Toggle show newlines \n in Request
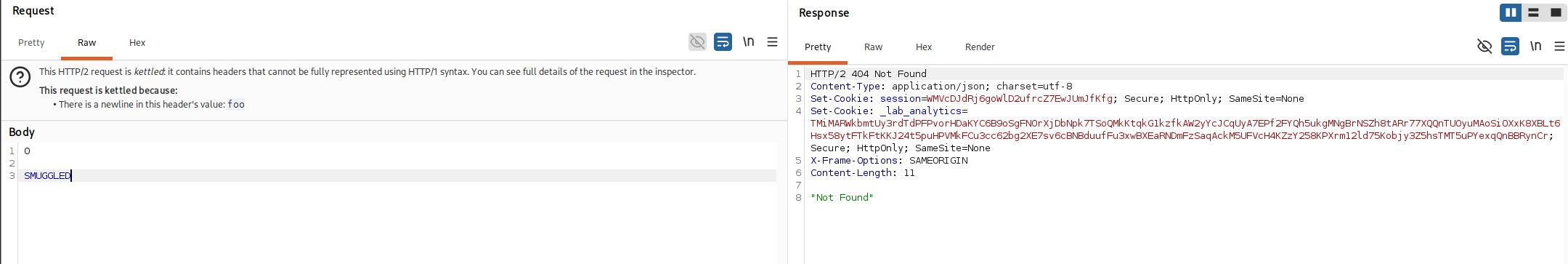Screen dimensions: 1568x264 coord(748,41)
